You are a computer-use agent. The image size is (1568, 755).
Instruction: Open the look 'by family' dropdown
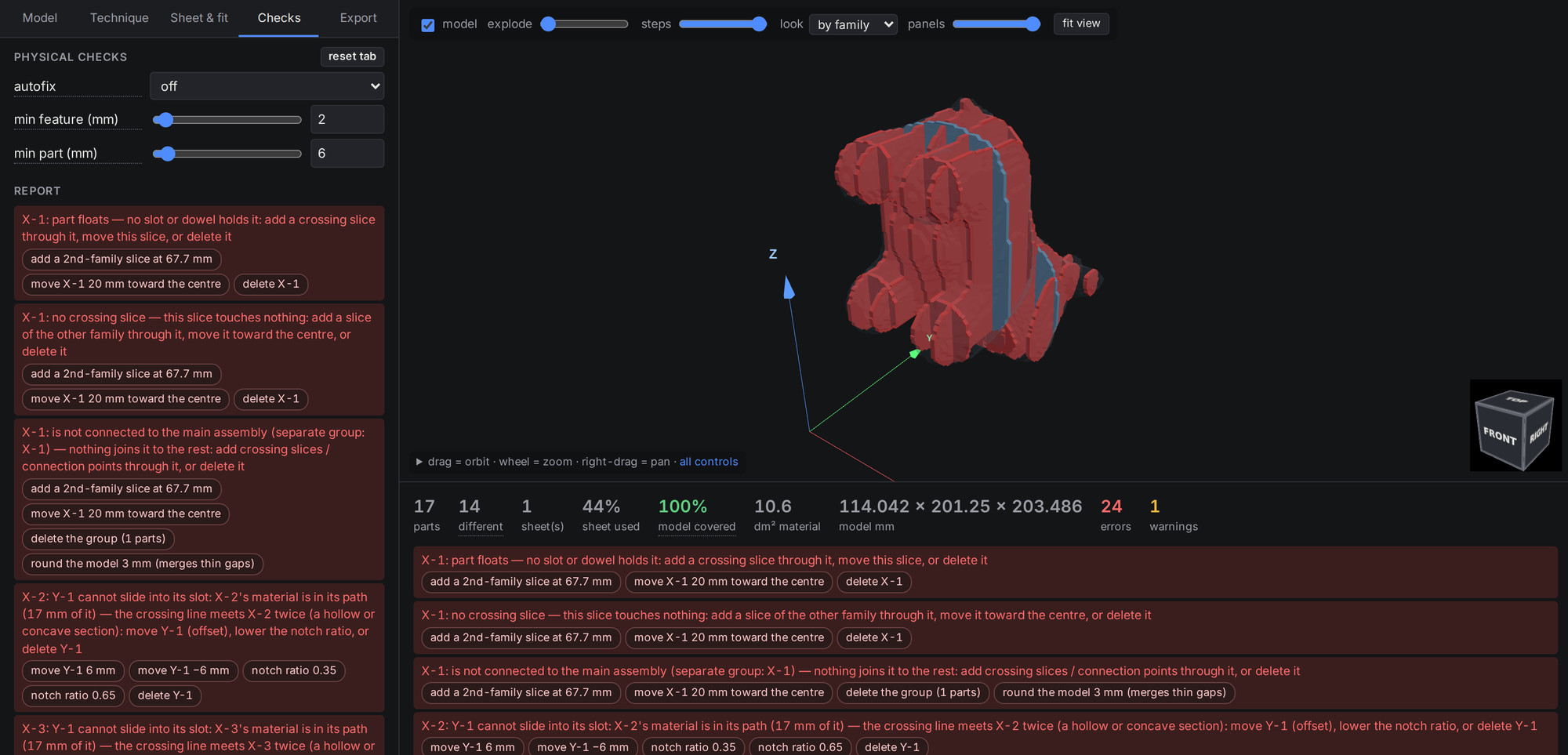(x=853, y=24)
